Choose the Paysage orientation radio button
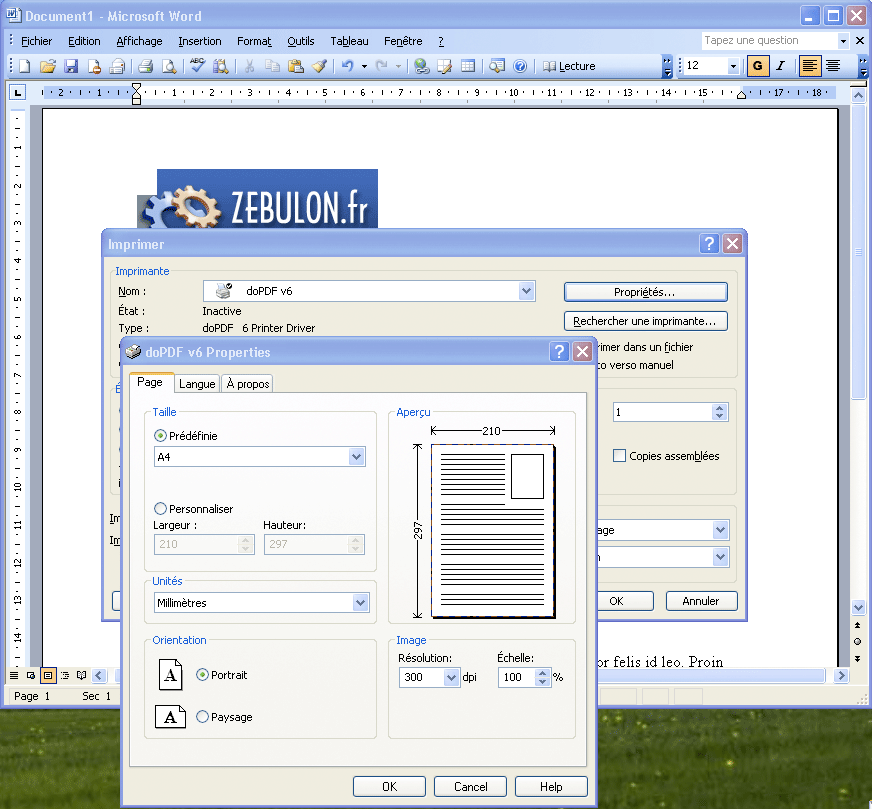 click(x=202, y=717)
